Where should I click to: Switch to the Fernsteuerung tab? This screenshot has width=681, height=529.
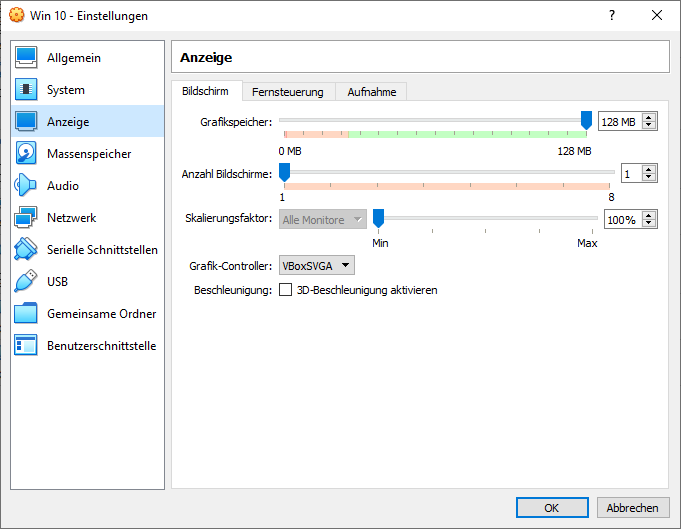288,92
